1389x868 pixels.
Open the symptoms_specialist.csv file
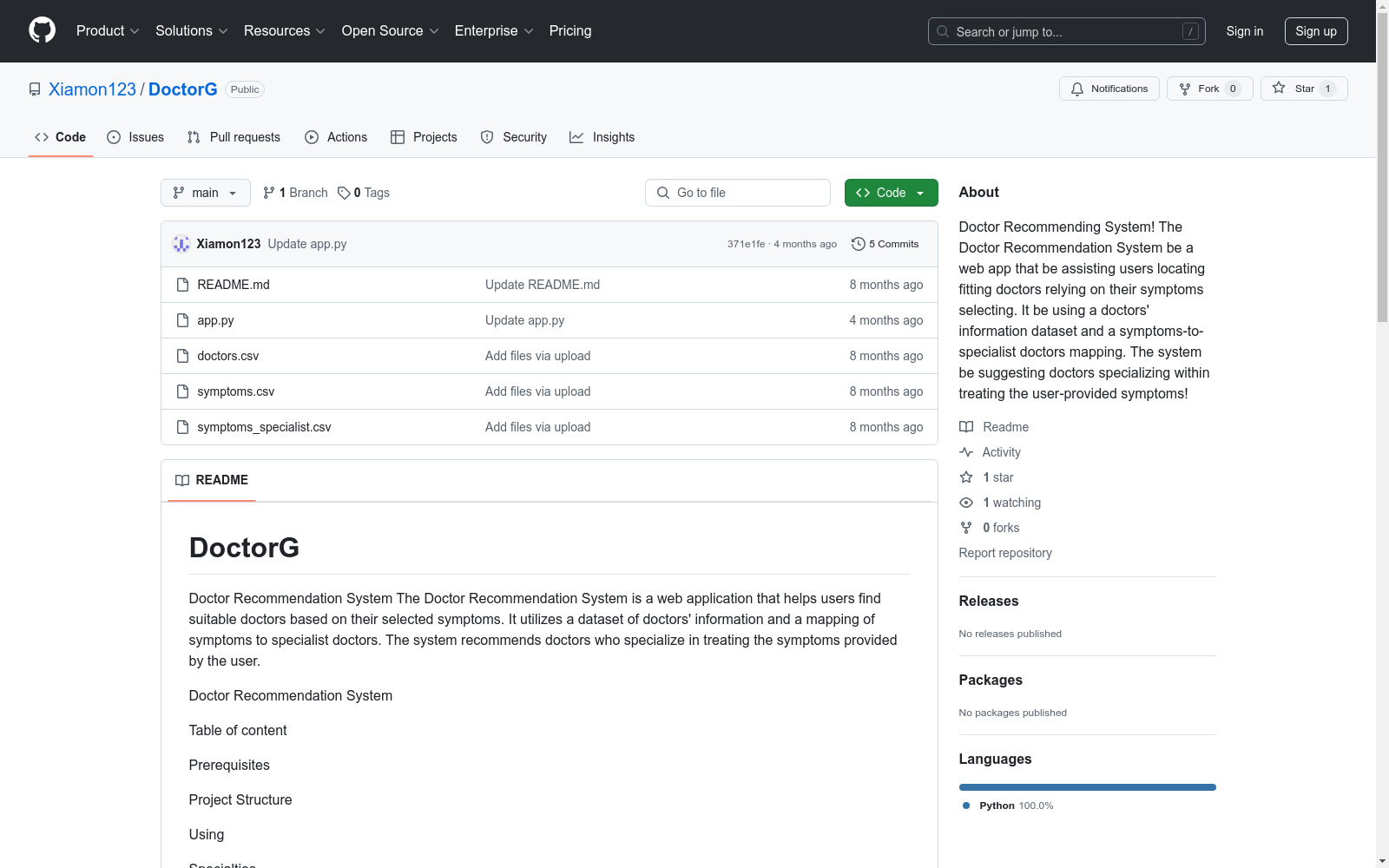[x=264, y=427]
